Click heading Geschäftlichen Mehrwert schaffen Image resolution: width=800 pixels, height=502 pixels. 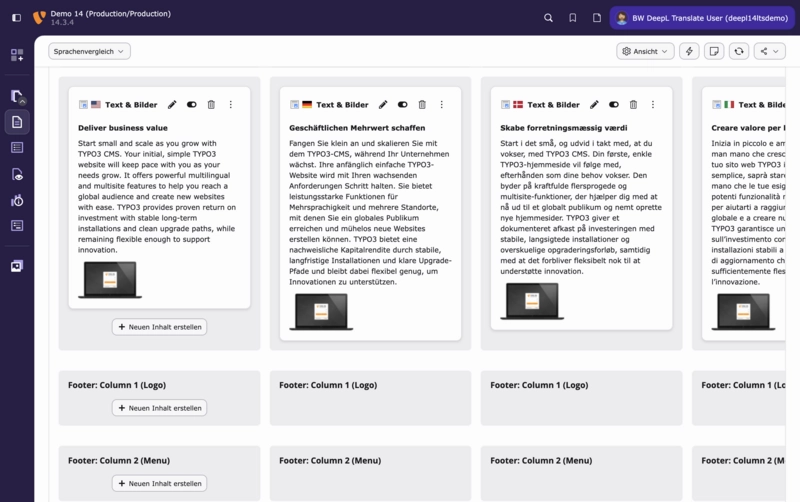point(357,128)
